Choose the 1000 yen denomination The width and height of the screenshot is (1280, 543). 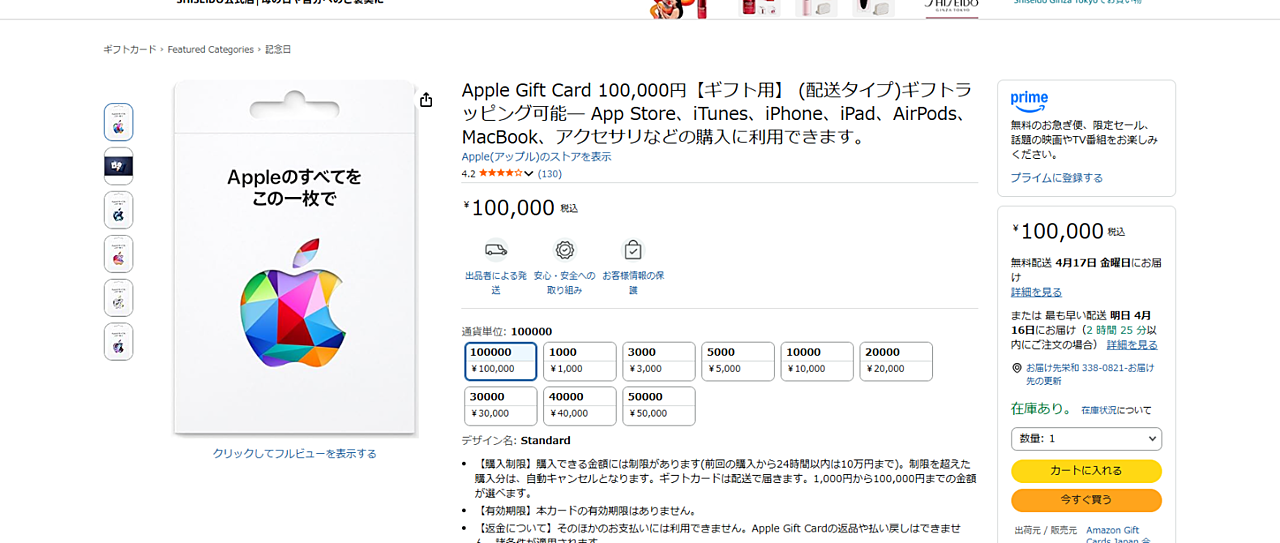580,361
